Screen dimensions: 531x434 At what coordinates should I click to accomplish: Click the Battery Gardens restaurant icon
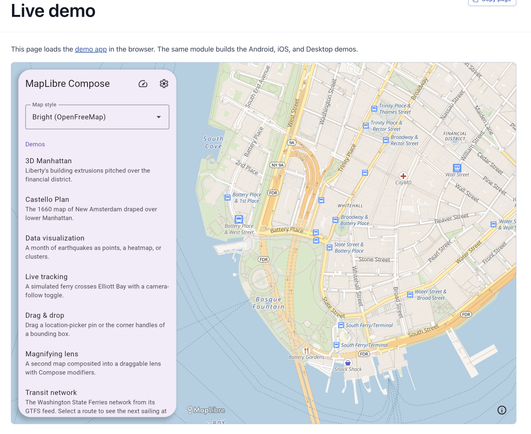coord(306,350)
